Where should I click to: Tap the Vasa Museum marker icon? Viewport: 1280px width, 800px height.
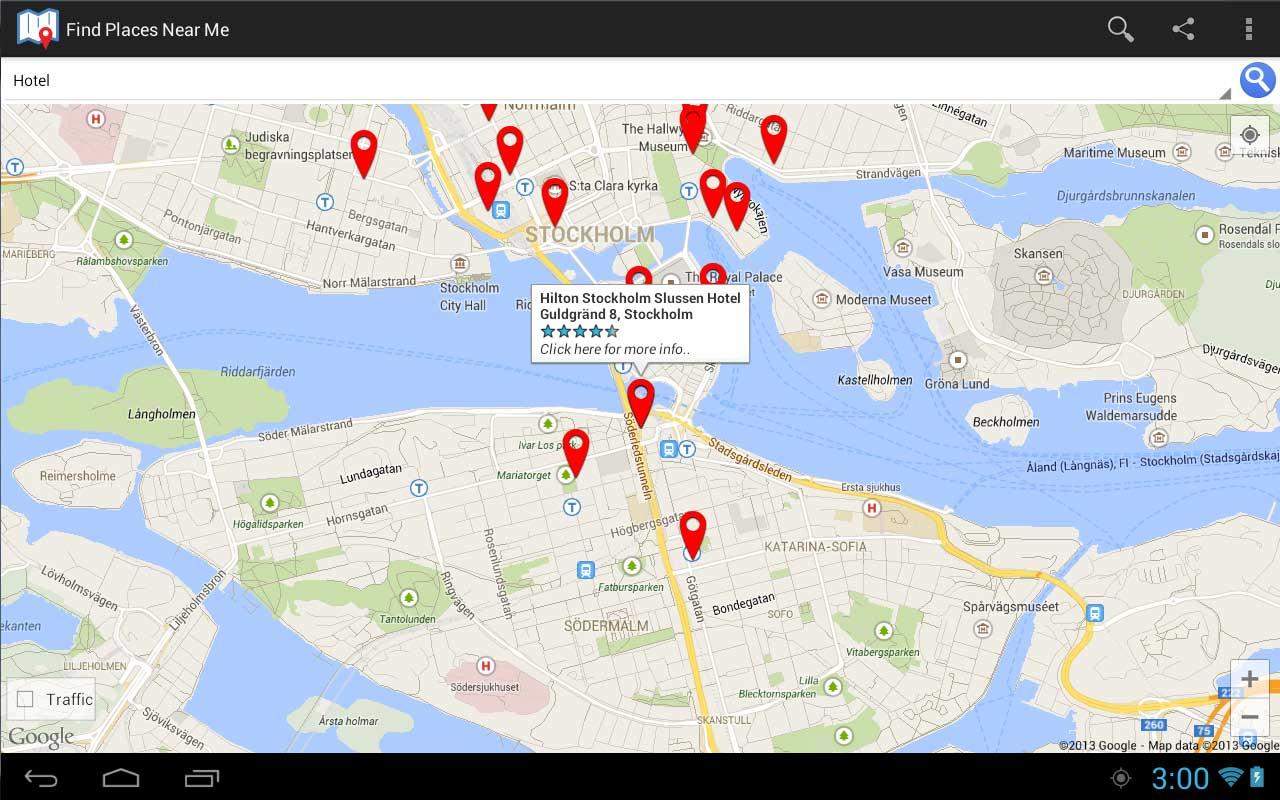click(x=903, y=249)
